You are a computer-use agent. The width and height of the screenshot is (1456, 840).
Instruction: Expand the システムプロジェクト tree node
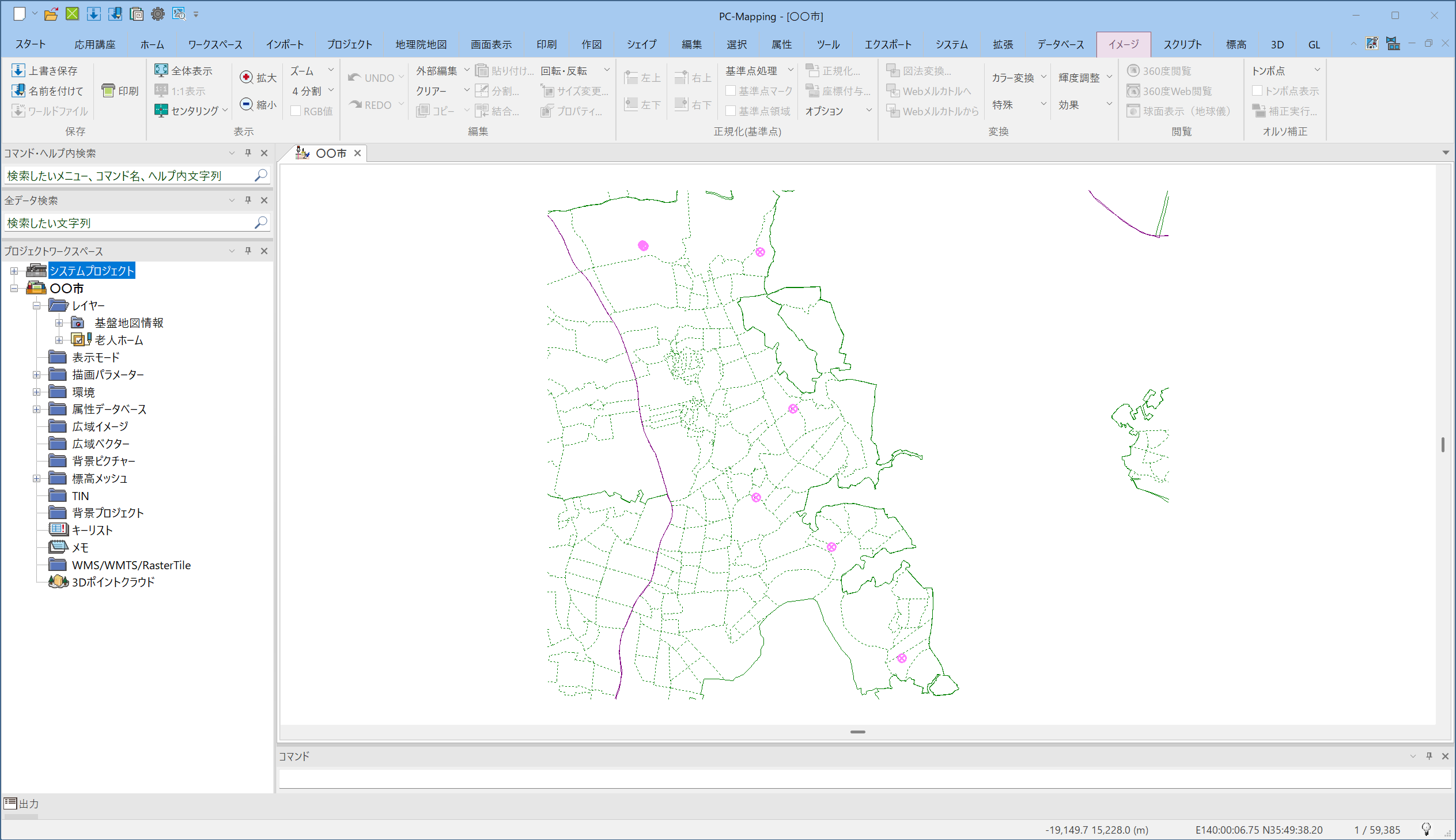click(x=14, y=271)
